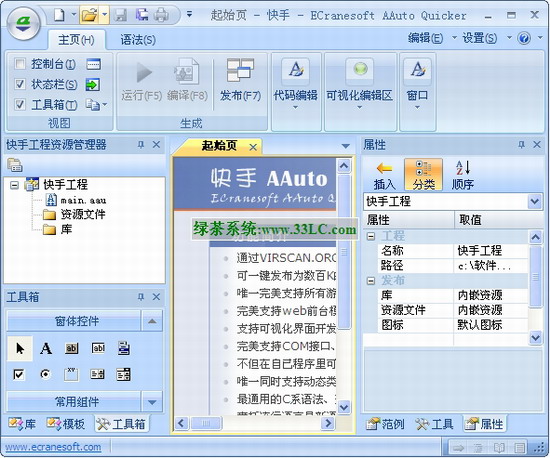Click the open folder icon in quick access toolbar
This screenshot has width=550, height=458.
pos(89,15)
